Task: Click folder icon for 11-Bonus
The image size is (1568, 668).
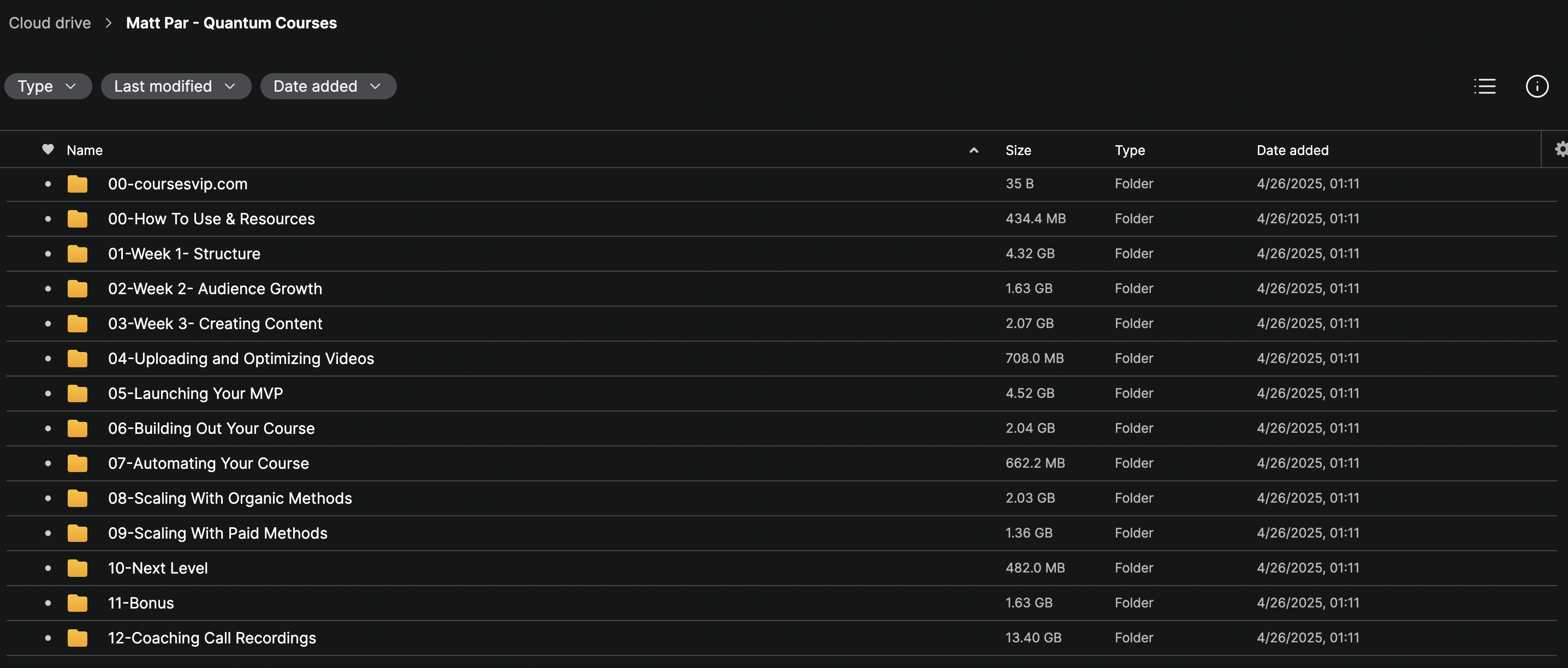Action: coord(78,603)
